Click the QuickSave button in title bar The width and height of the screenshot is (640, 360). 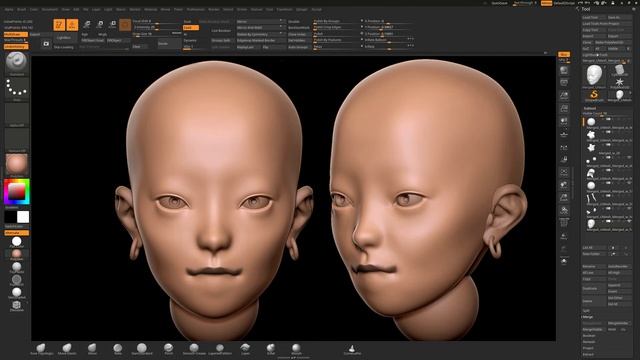point(499,3)
